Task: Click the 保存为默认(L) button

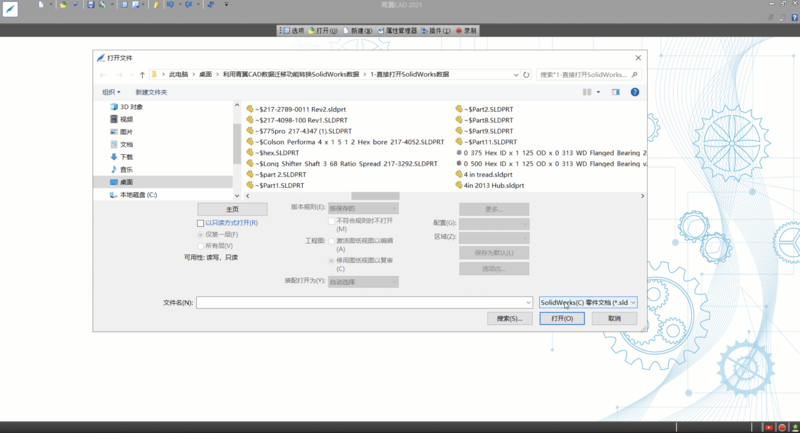Action: [x=494, y=252]
